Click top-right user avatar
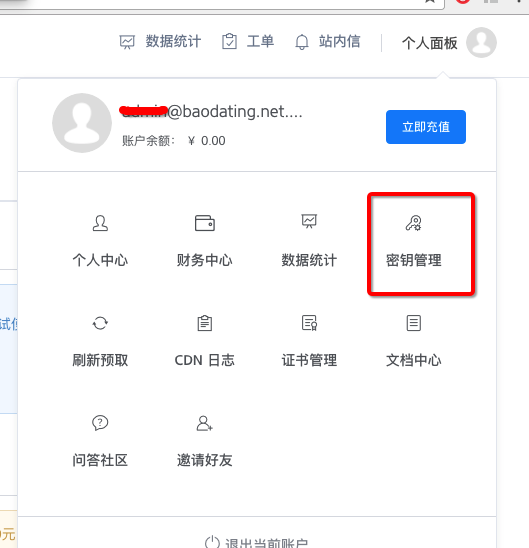This screenshot has height=548, width=529. coord(481,42)
